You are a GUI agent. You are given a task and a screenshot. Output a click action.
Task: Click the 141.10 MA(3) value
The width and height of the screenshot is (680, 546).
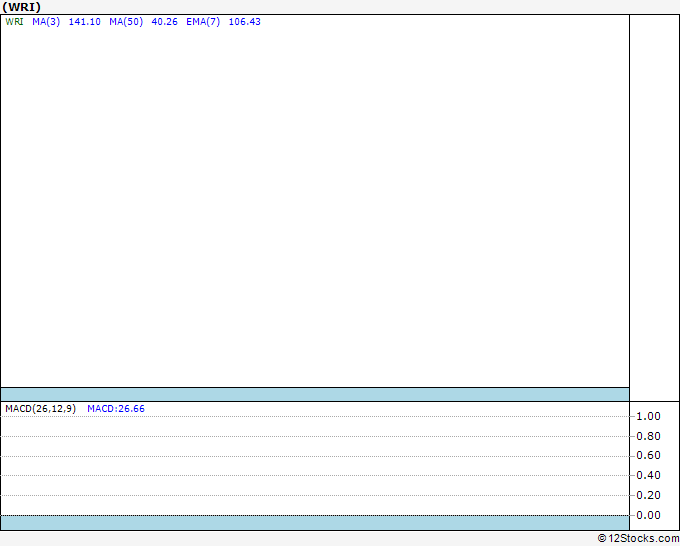(x=85, y=22)
